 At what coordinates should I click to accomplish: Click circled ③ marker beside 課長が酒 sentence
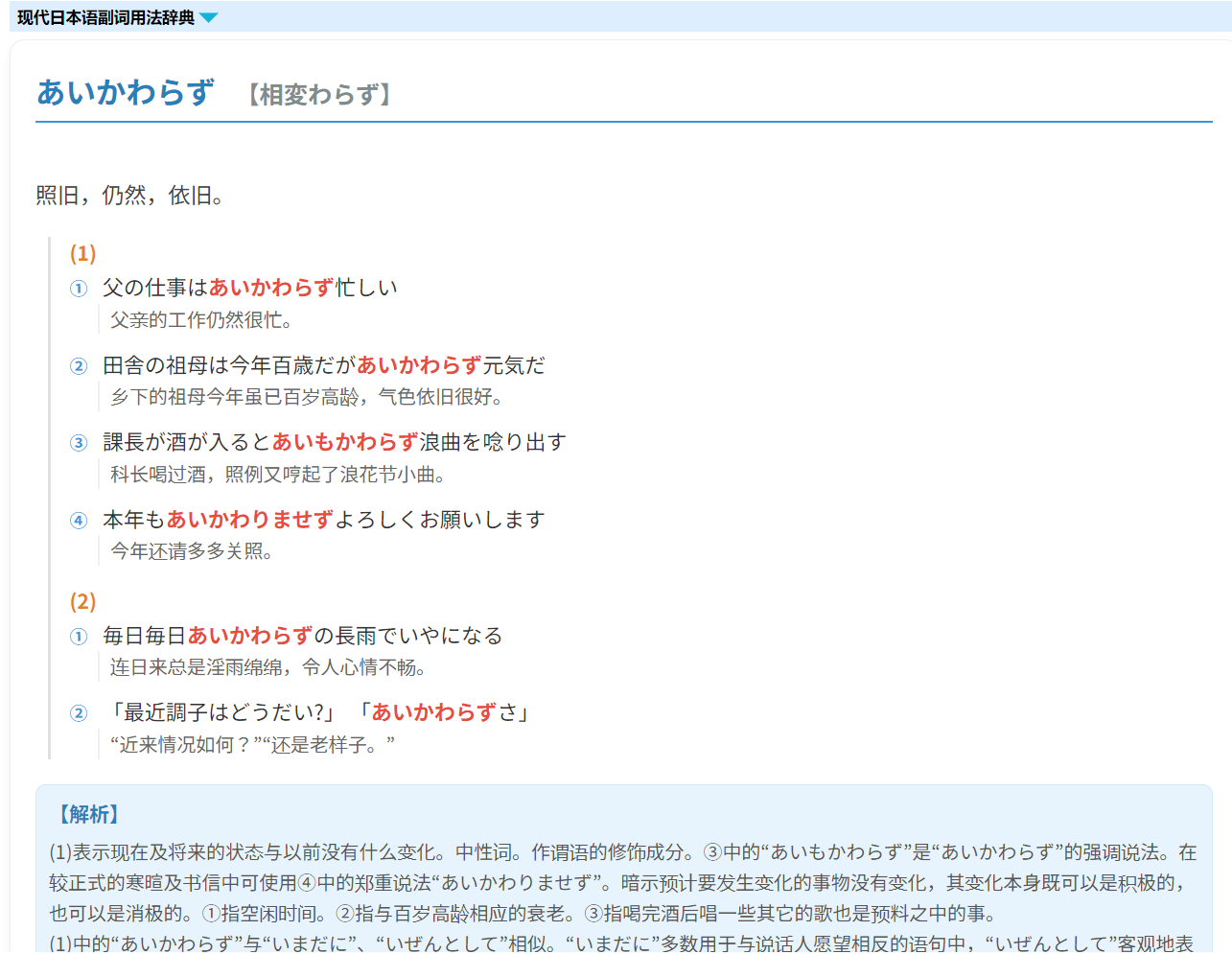(x=79, y=443)
